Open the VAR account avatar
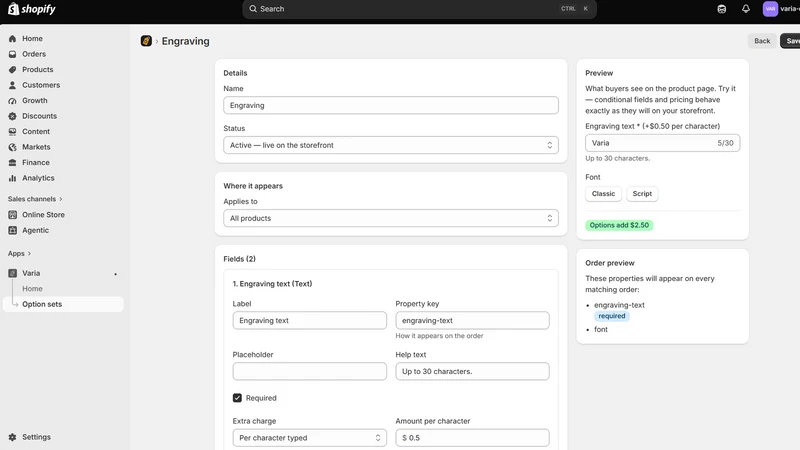800x450 pixels. pos(770,9)
